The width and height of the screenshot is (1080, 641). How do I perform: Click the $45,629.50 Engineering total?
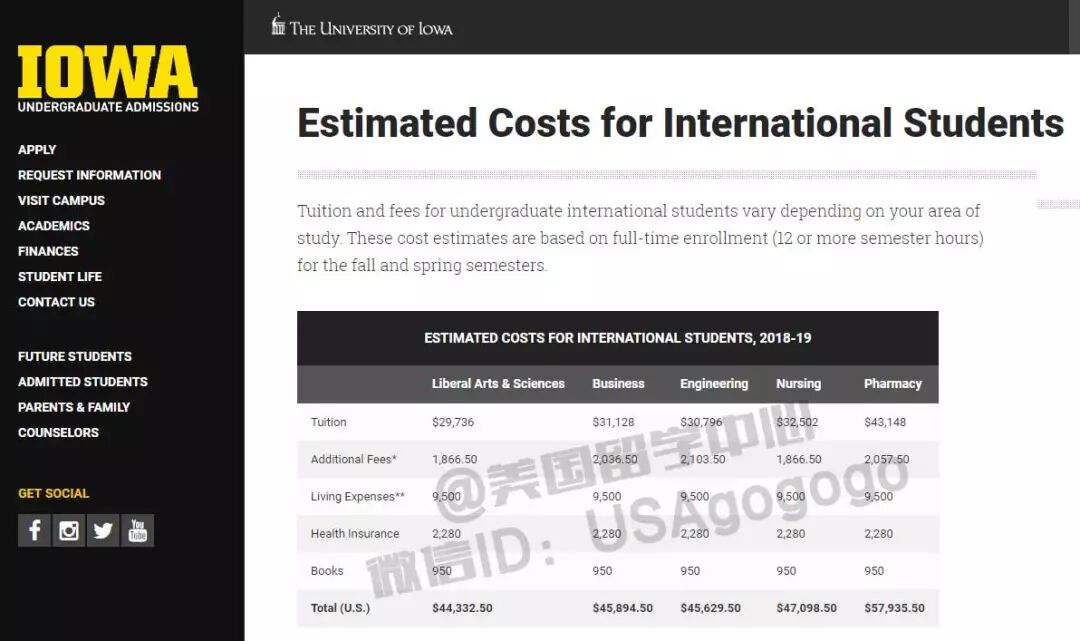[711, 608]
